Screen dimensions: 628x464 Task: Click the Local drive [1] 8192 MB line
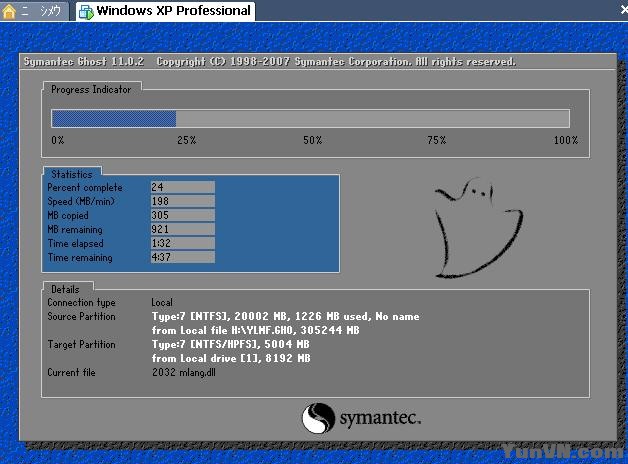pyautogui.click(x=231, y=358)
